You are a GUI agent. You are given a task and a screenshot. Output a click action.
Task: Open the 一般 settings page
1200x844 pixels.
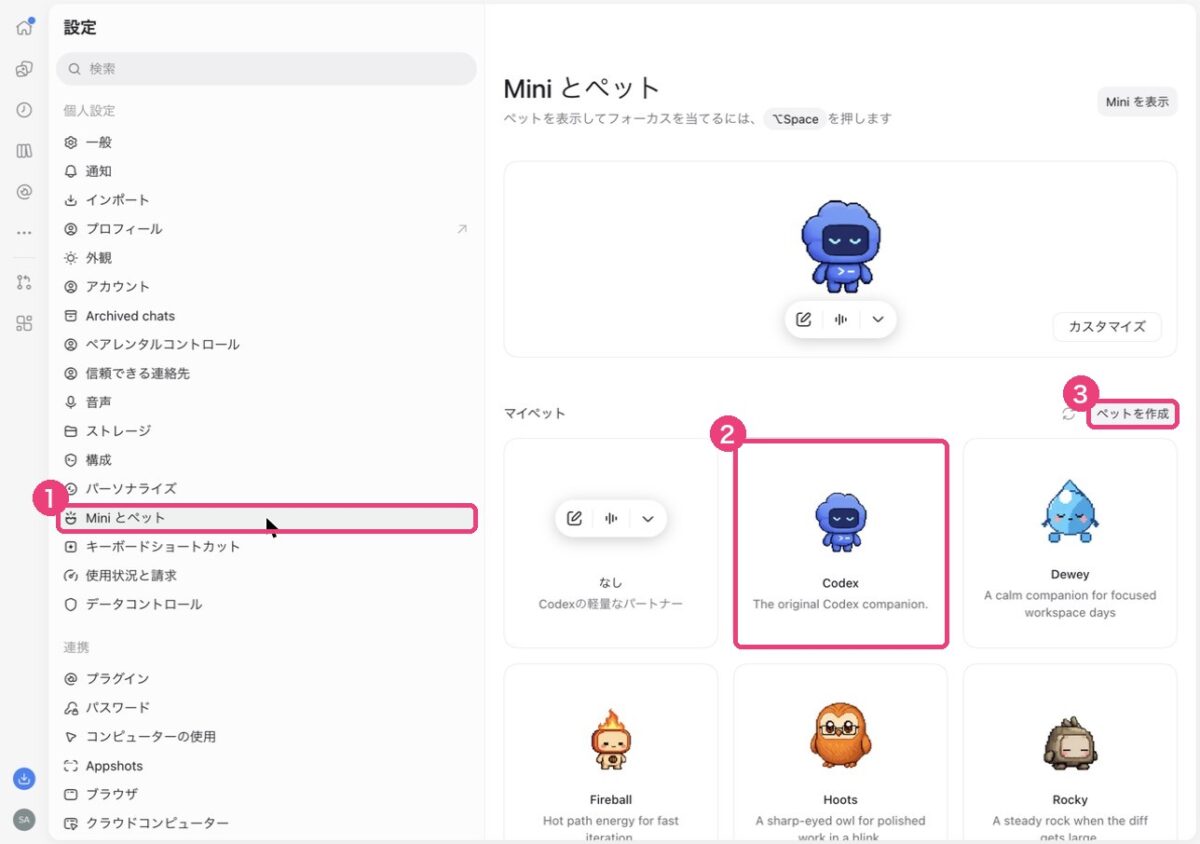266,142
